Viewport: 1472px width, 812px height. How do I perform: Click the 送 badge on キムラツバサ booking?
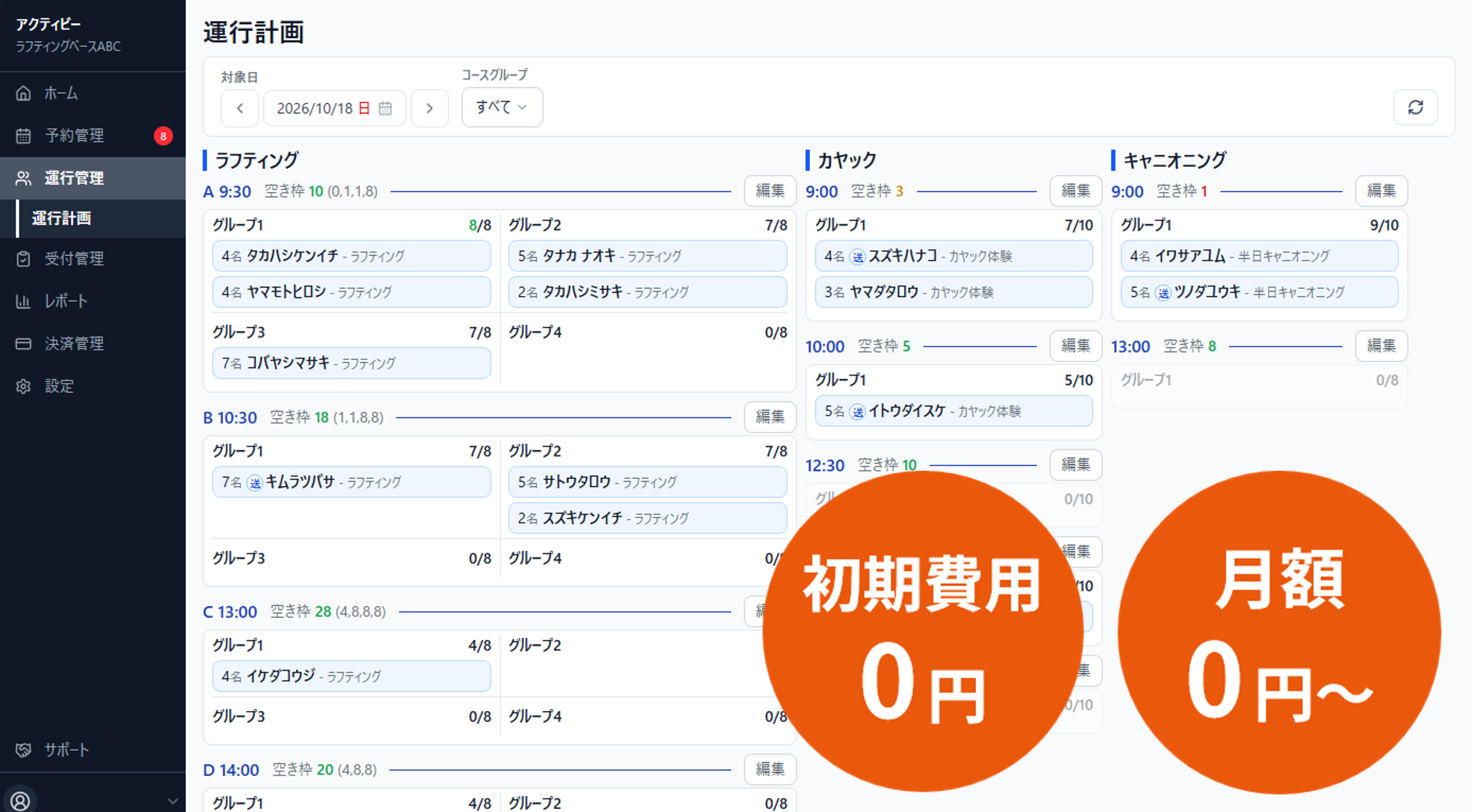point(255,483)
